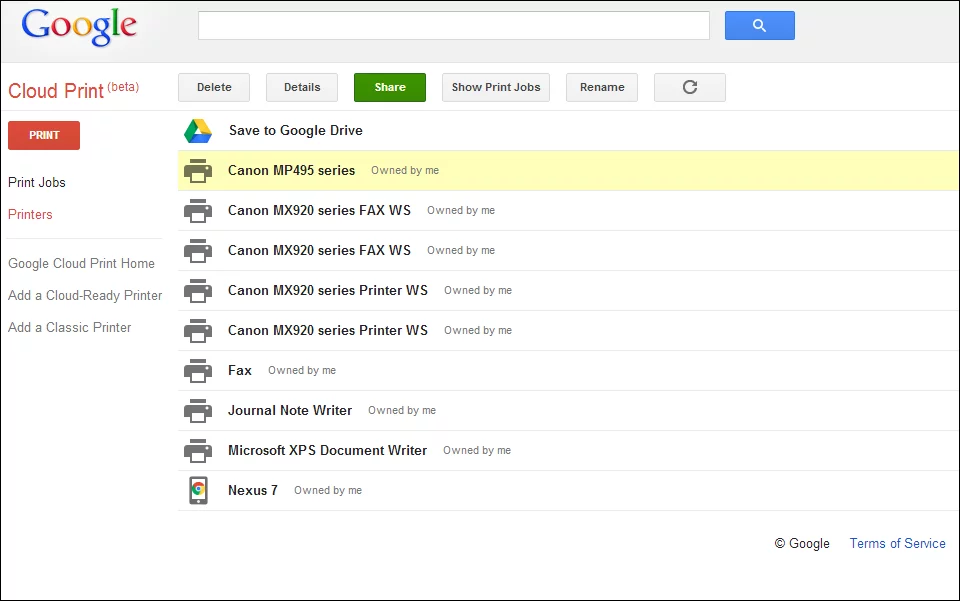
Task: Click the Nexus 7 phone icon
Action: 198,490
